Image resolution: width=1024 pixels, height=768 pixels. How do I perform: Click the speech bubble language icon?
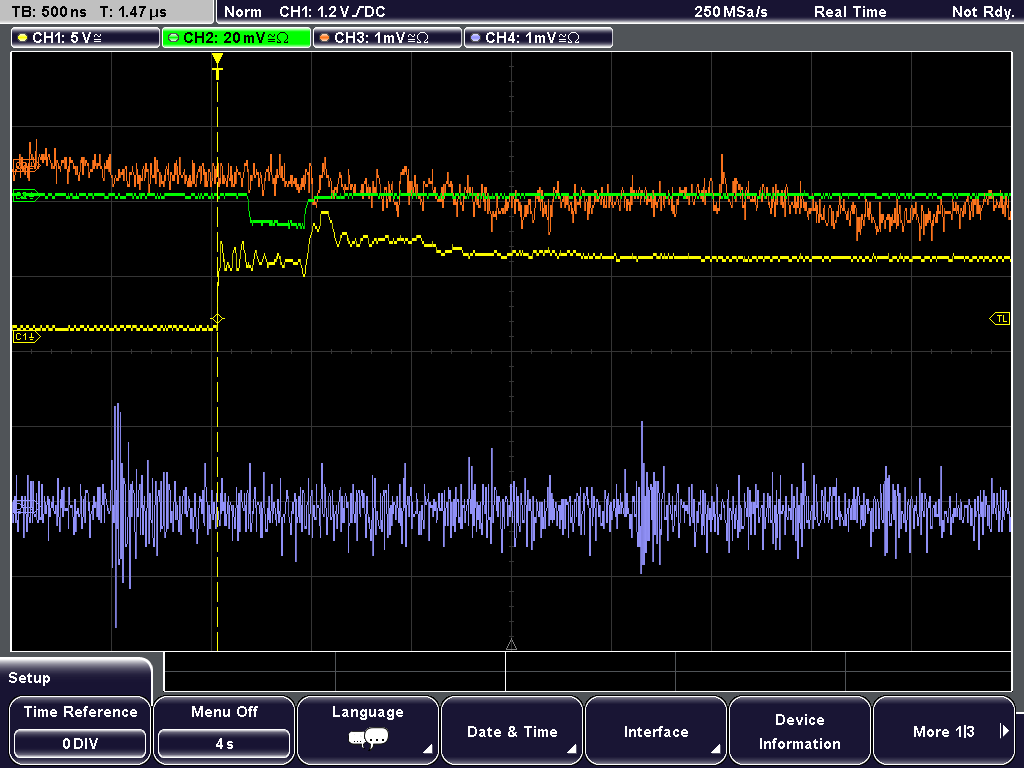368,739
